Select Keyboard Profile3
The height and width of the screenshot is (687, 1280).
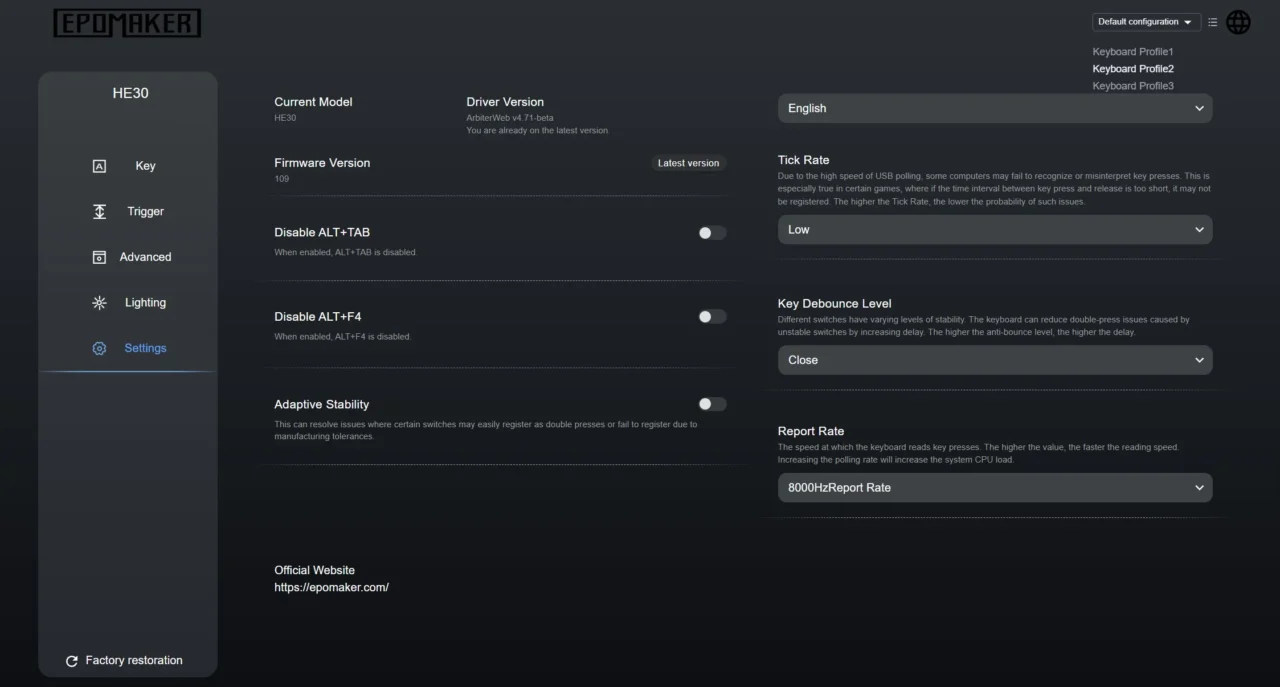(x=1133, y=86)
